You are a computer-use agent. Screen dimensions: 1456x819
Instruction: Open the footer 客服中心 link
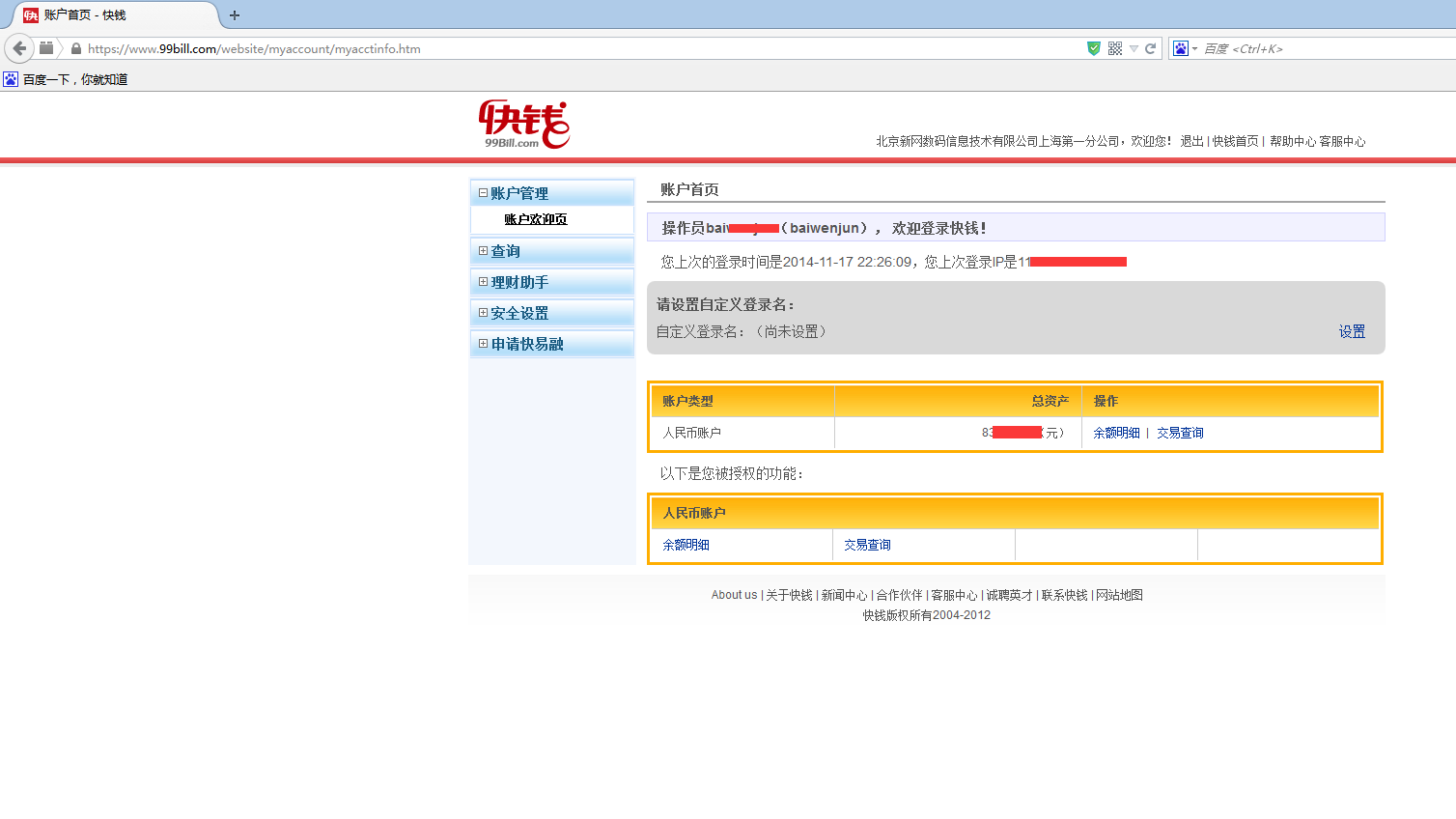tap(954, 595)
